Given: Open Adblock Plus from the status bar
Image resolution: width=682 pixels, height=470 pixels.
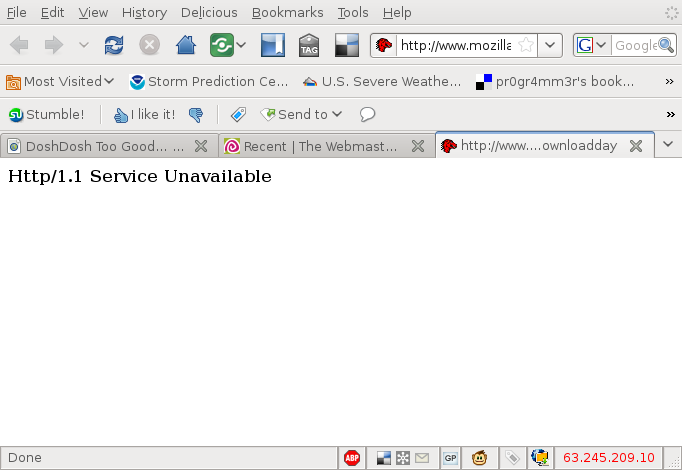Looking at the screenshot, I should click(x=352, y=458).
